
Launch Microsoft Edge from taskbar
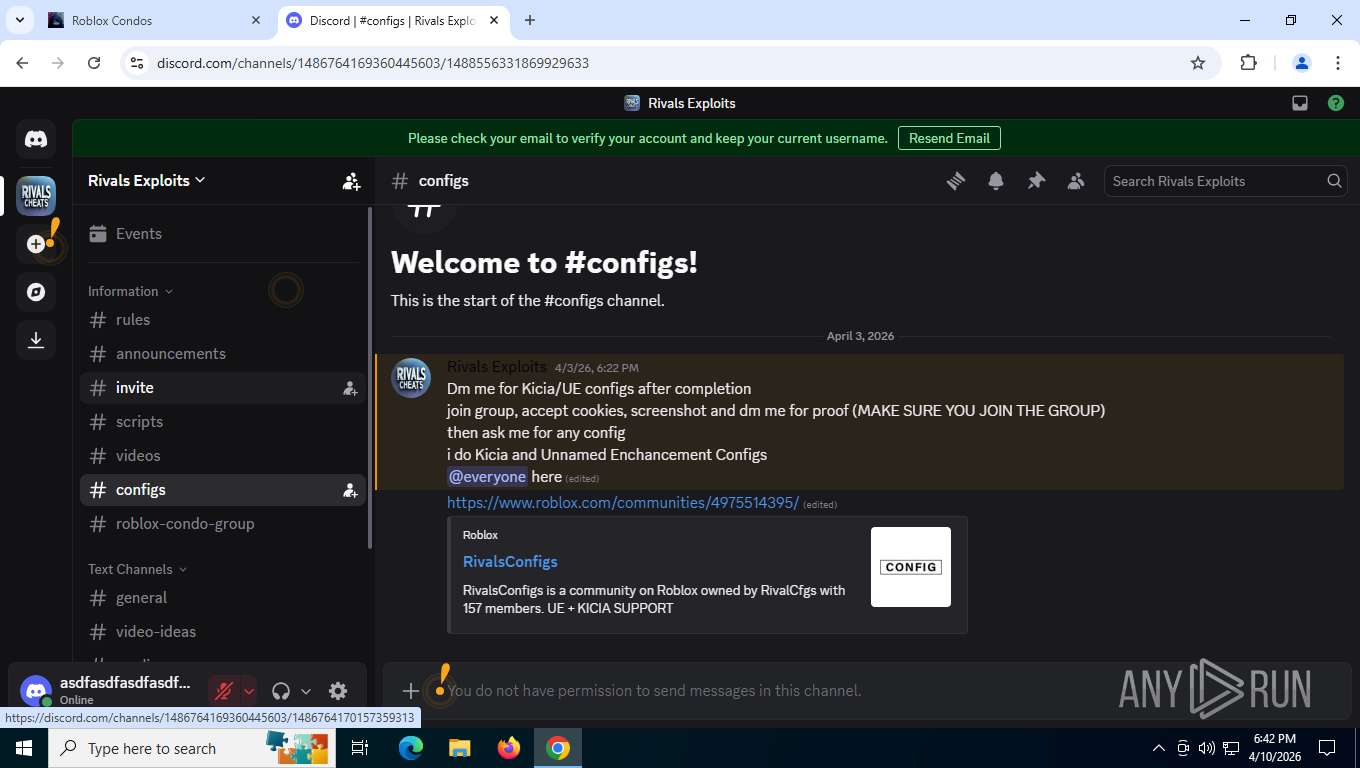pyautogui.click(x=410, y=748)
